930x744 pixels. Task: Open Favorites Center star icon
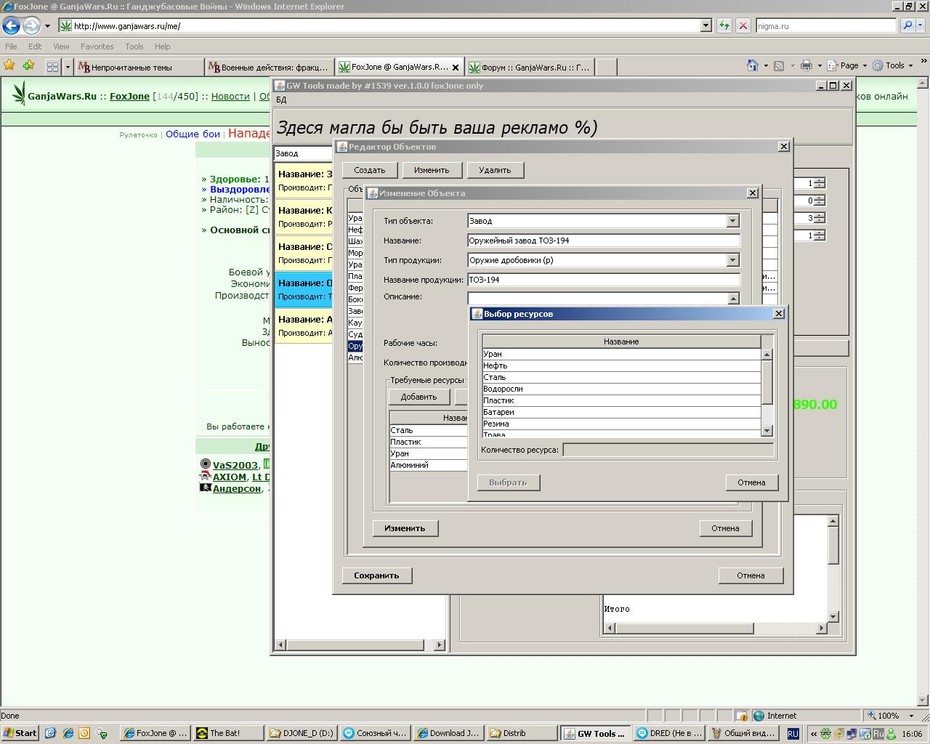(x=9, y=65)
